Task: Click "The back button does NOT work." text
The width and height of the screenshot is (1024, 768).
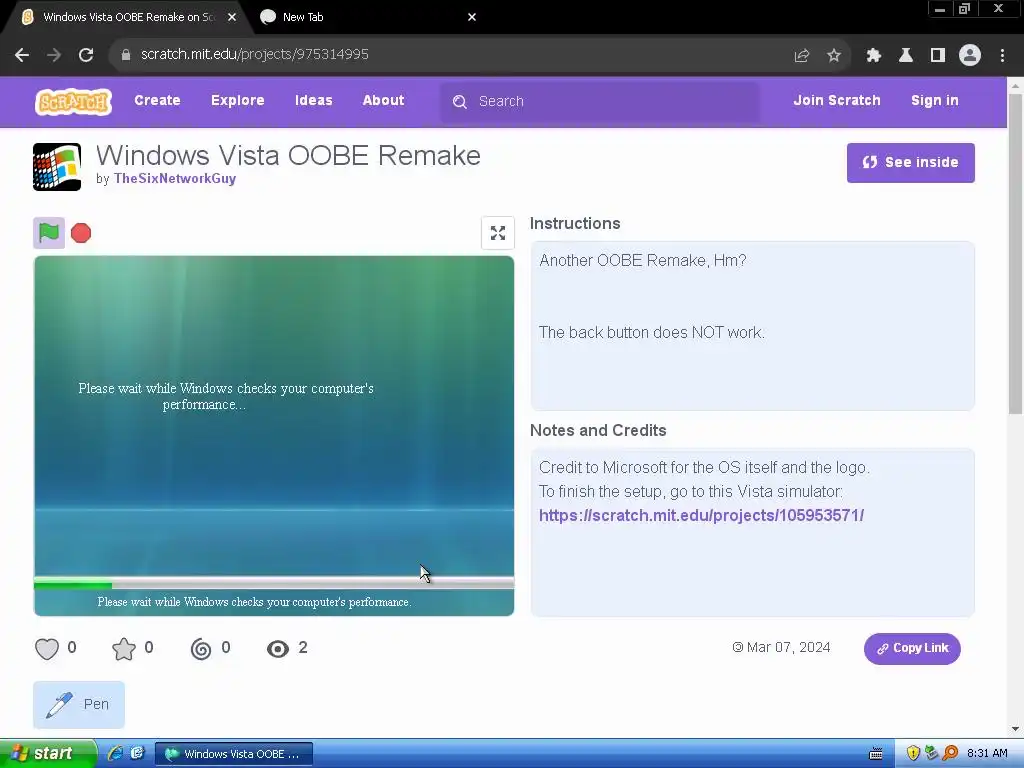Action: (652, 333)
